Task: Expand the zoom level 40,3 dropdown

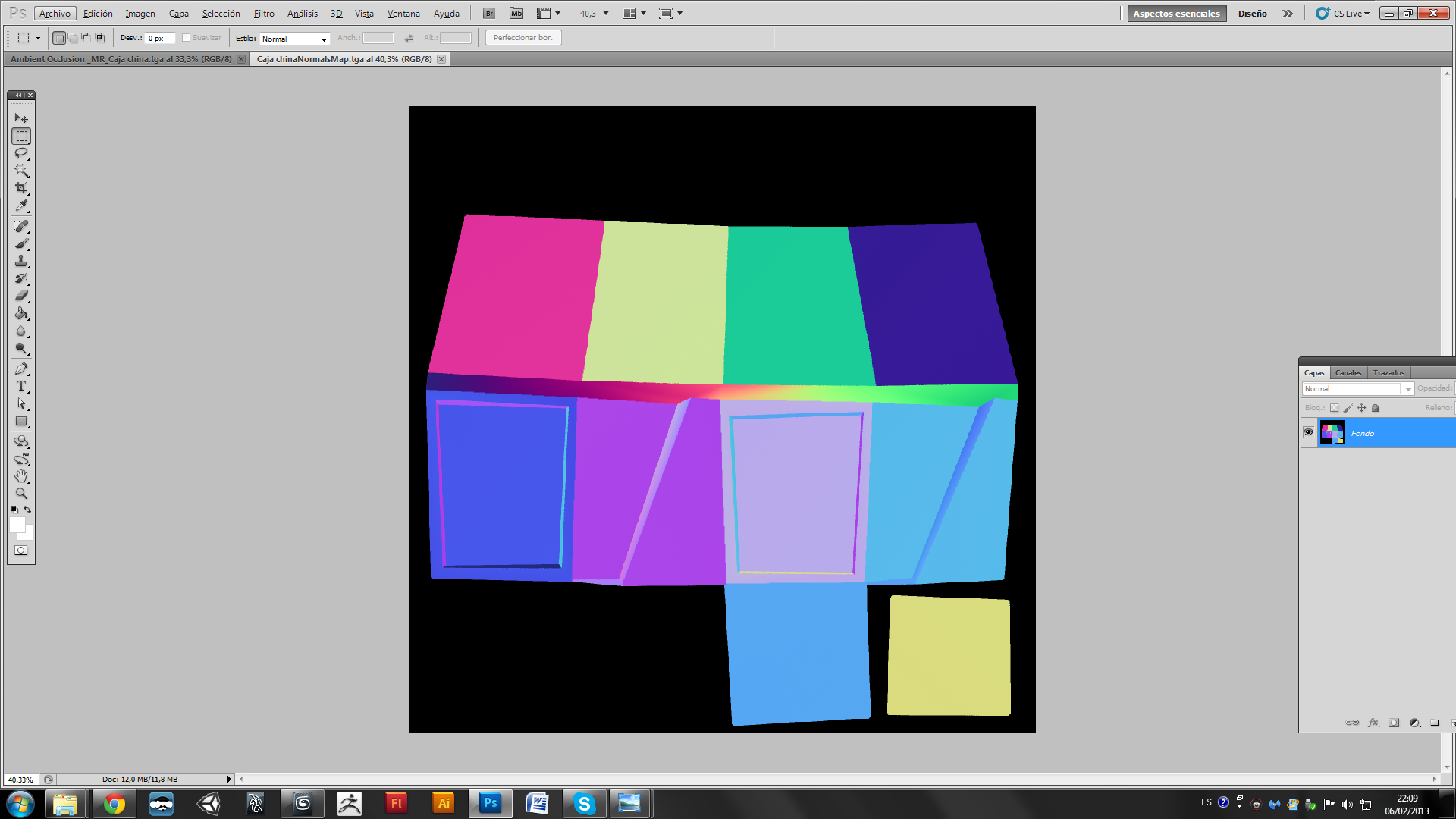Action: point(606,13)
